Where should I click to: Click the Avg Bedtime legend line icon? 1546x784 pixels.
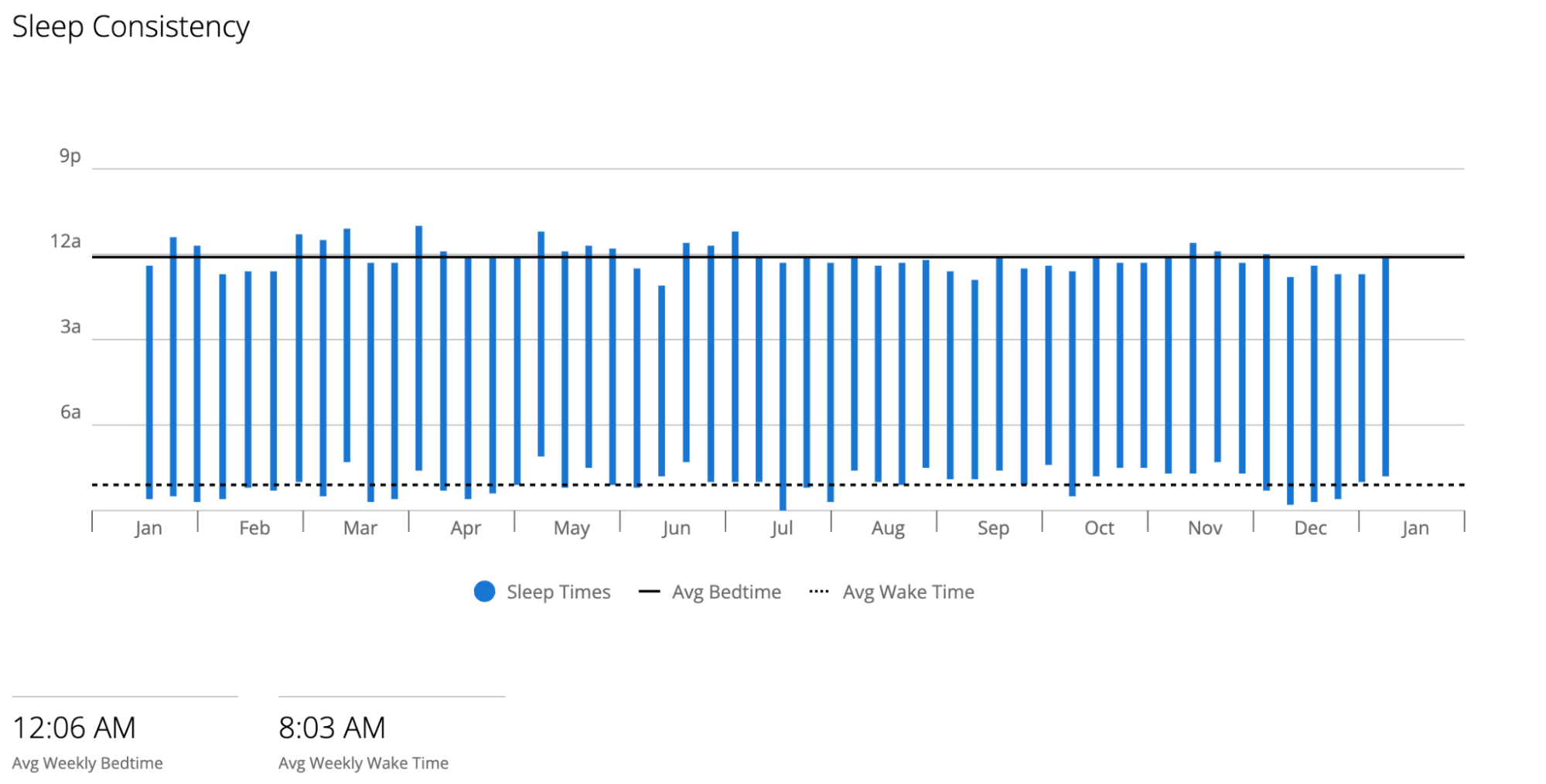pyautogui.click(x=649, y=592)
